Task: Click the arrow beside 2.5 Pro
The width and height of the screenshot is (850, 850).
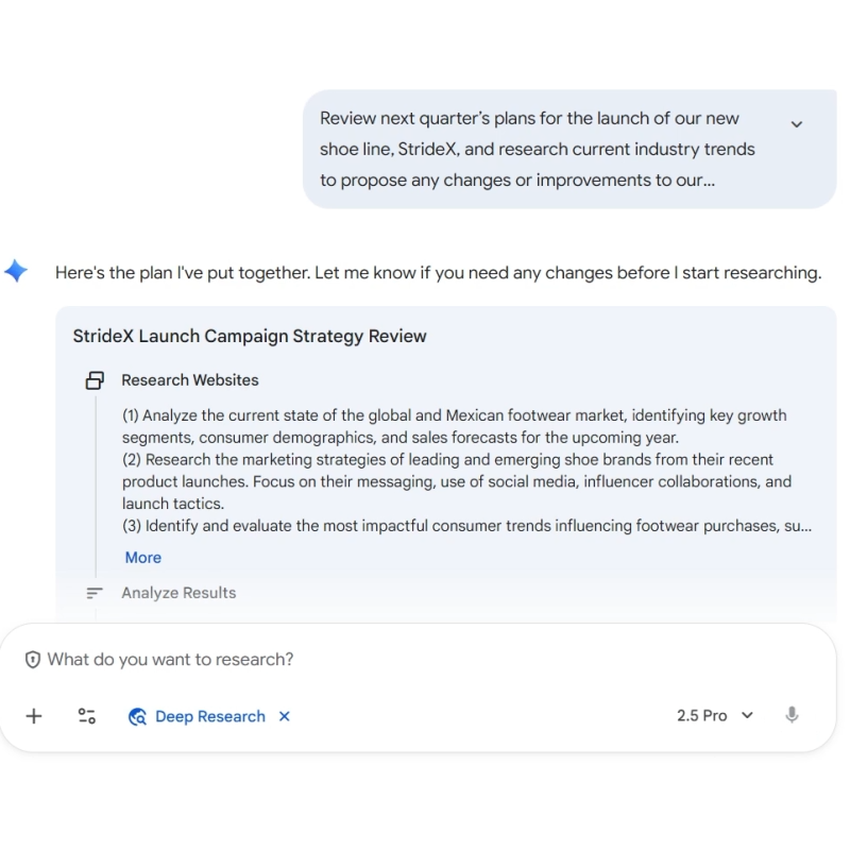Action: click(747, 716)
